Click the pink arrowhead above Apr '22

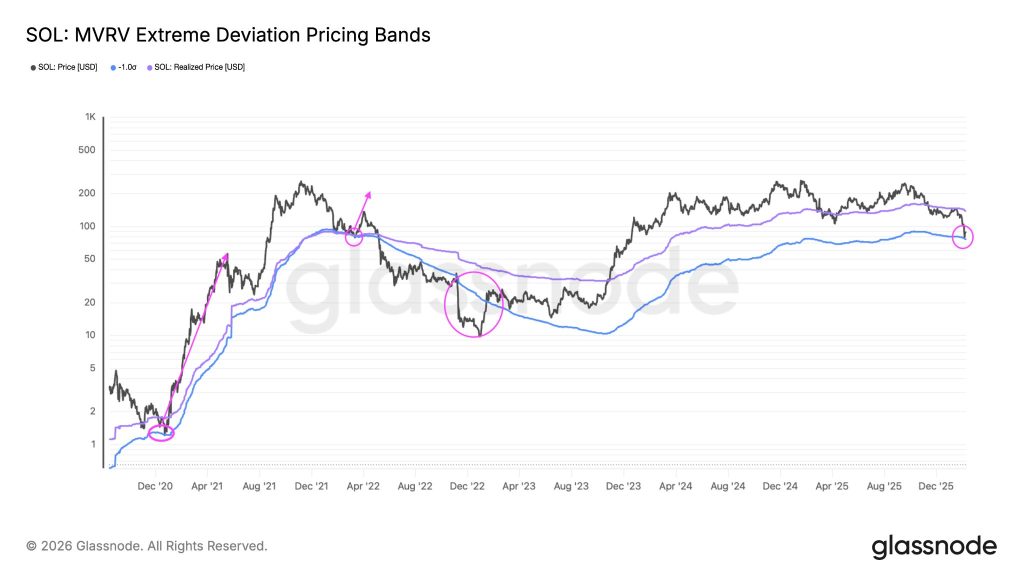pos(368,194)
